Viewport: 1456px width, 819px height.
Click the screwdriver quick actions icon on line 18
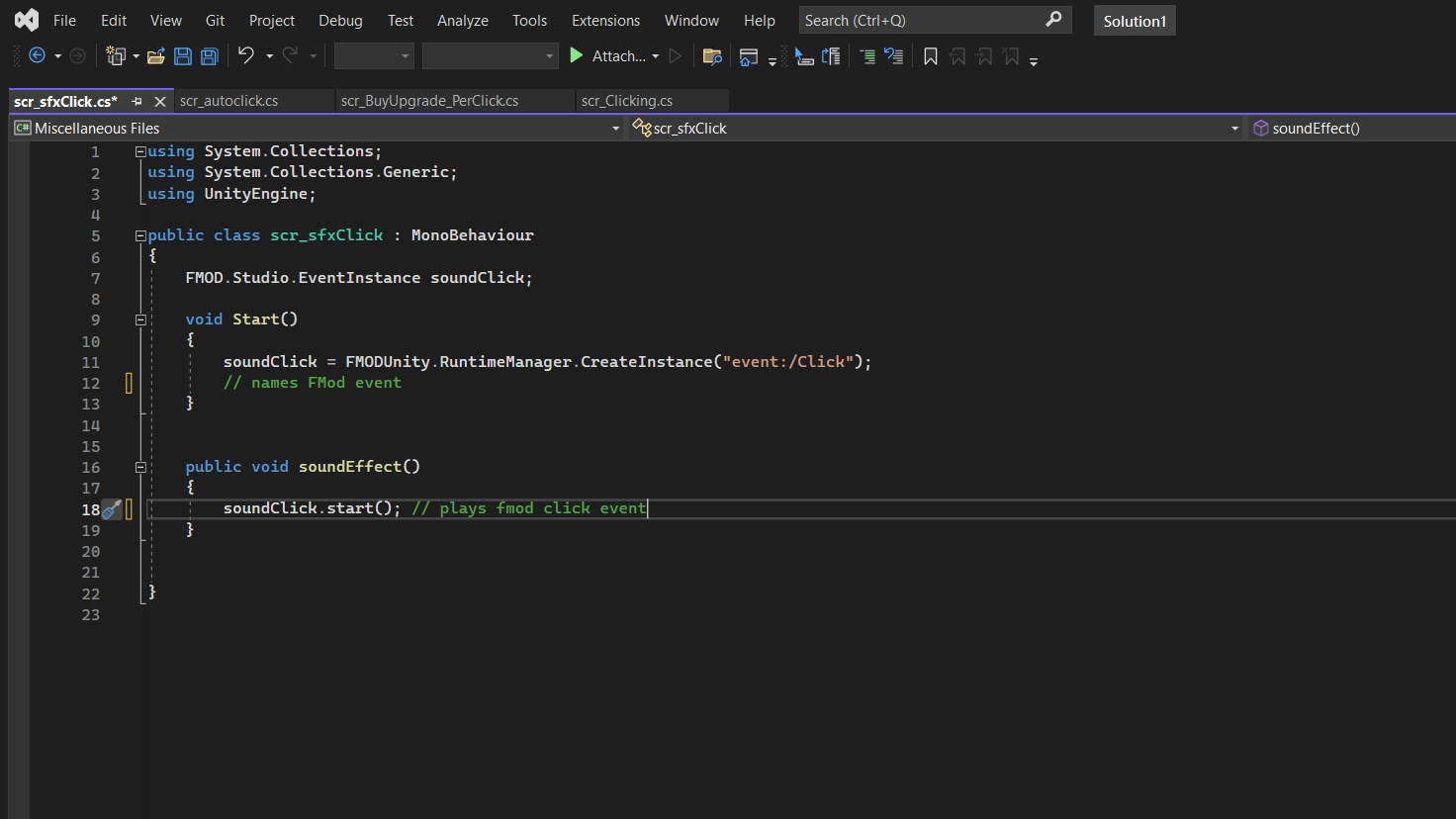(112, 509)
